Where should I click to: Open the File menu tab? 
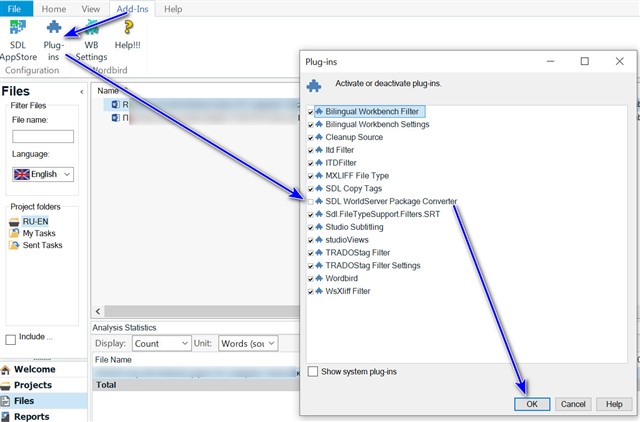click(14, 9)
